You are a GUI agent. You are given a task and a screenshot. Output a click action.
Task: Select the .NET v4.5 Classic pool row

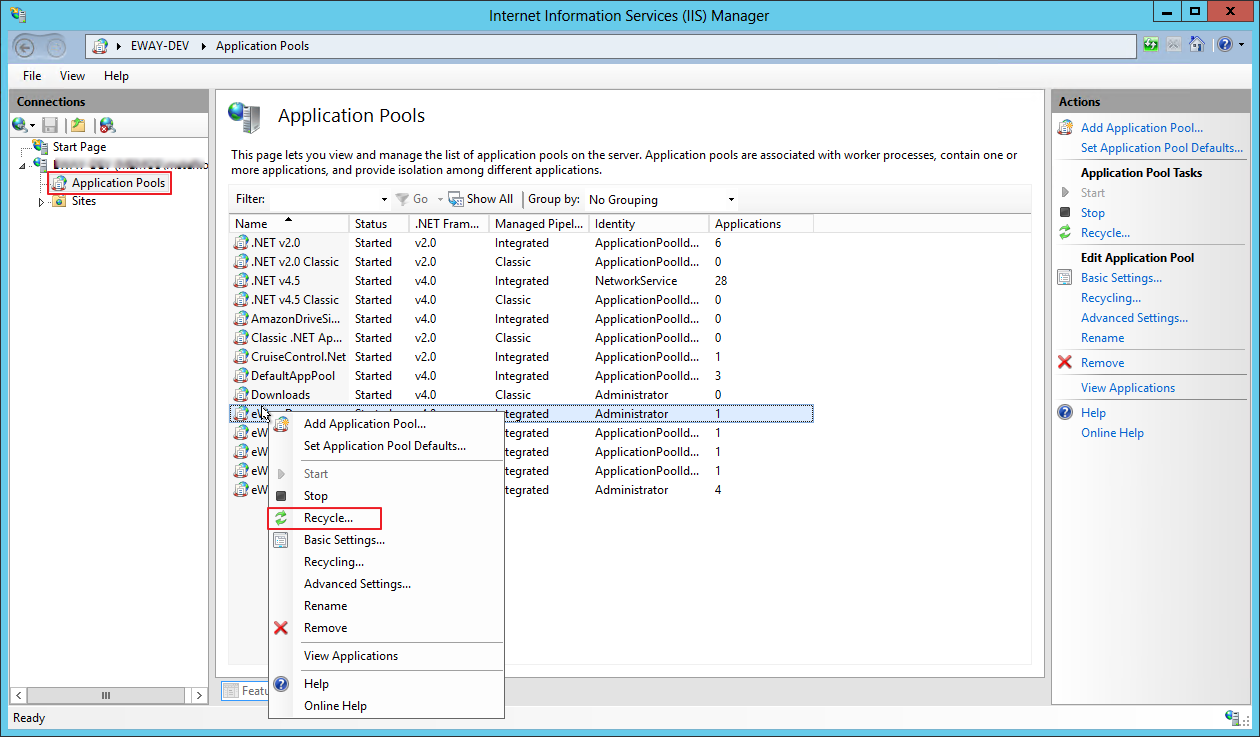[x=522, y=300]
